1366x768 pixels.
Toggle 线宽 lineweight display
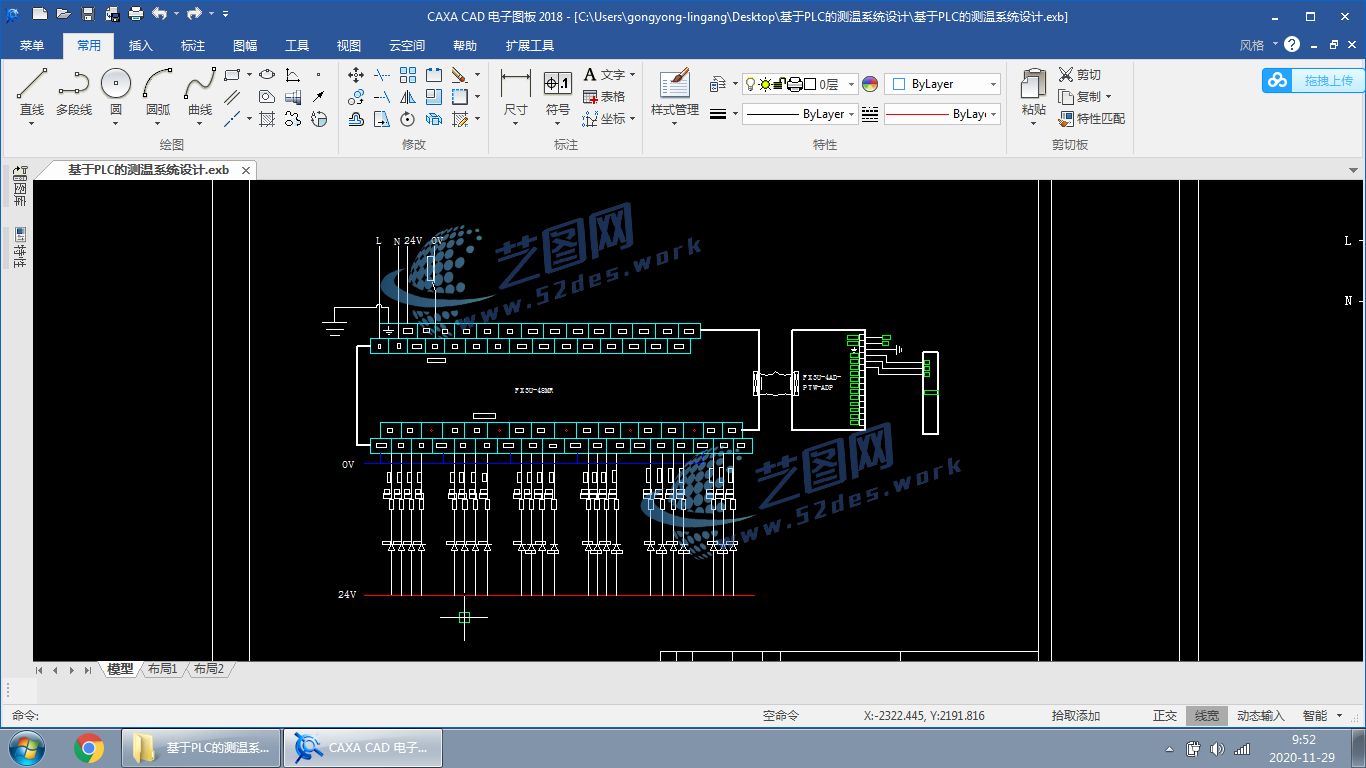tap(1207, 716)
